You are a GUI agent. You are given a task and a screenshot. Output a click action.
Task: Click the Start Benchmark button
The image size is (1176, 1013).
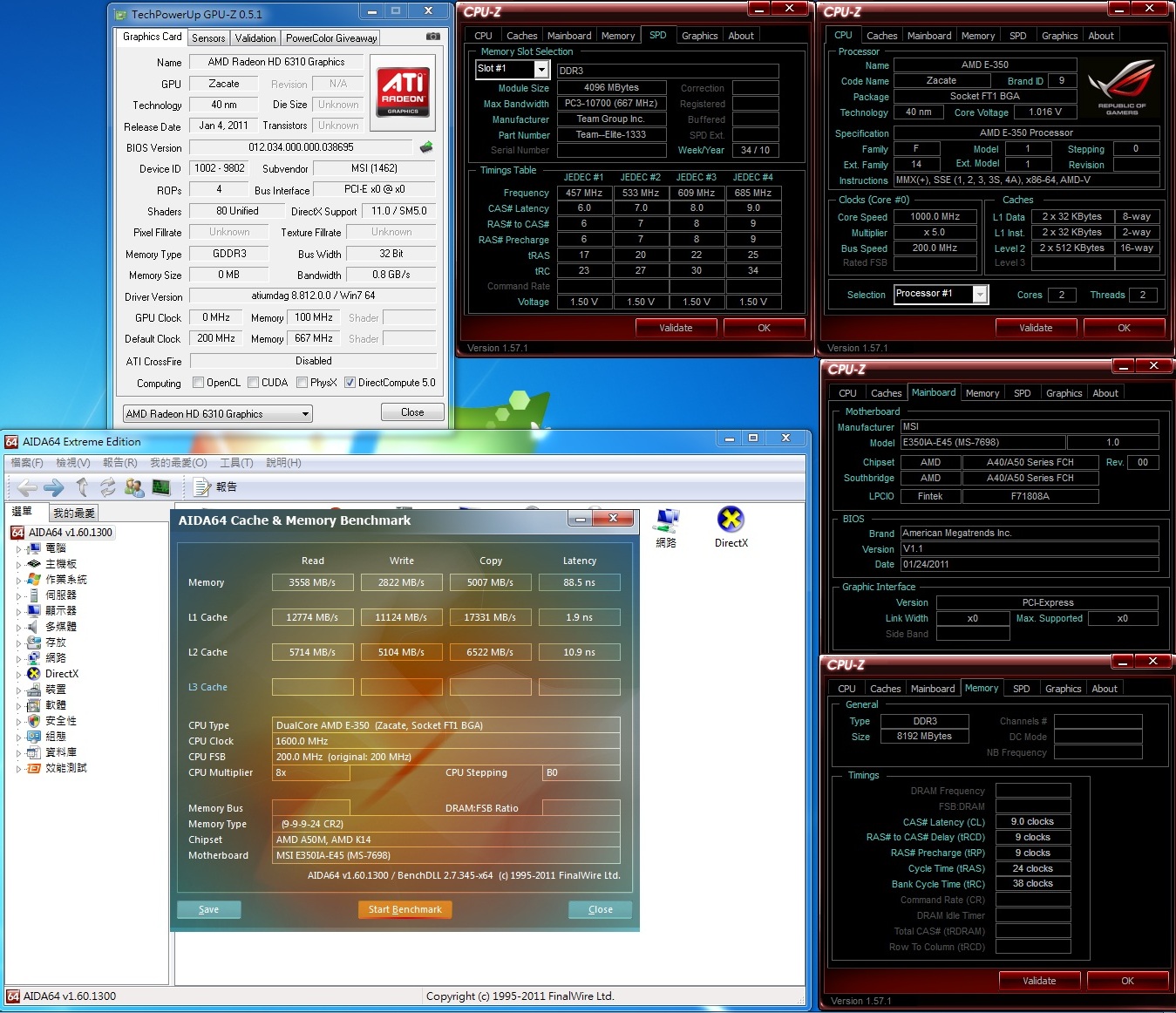point(404,909)
